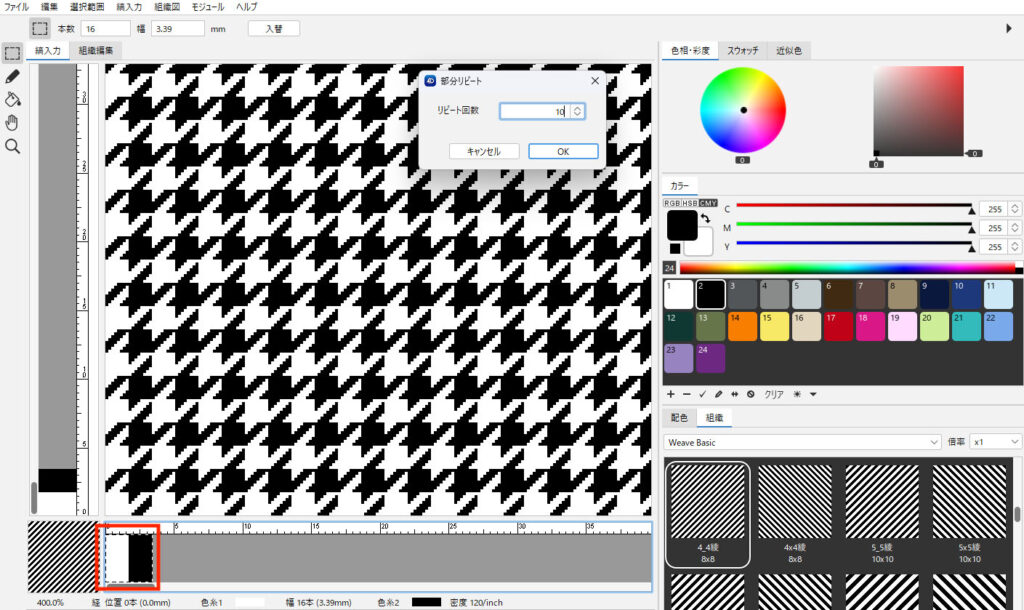The height and width of the screenshot is (610, 1024).
Task: Expand the dropdown arrow in the palette toolbar
Action: coord(814,394)
